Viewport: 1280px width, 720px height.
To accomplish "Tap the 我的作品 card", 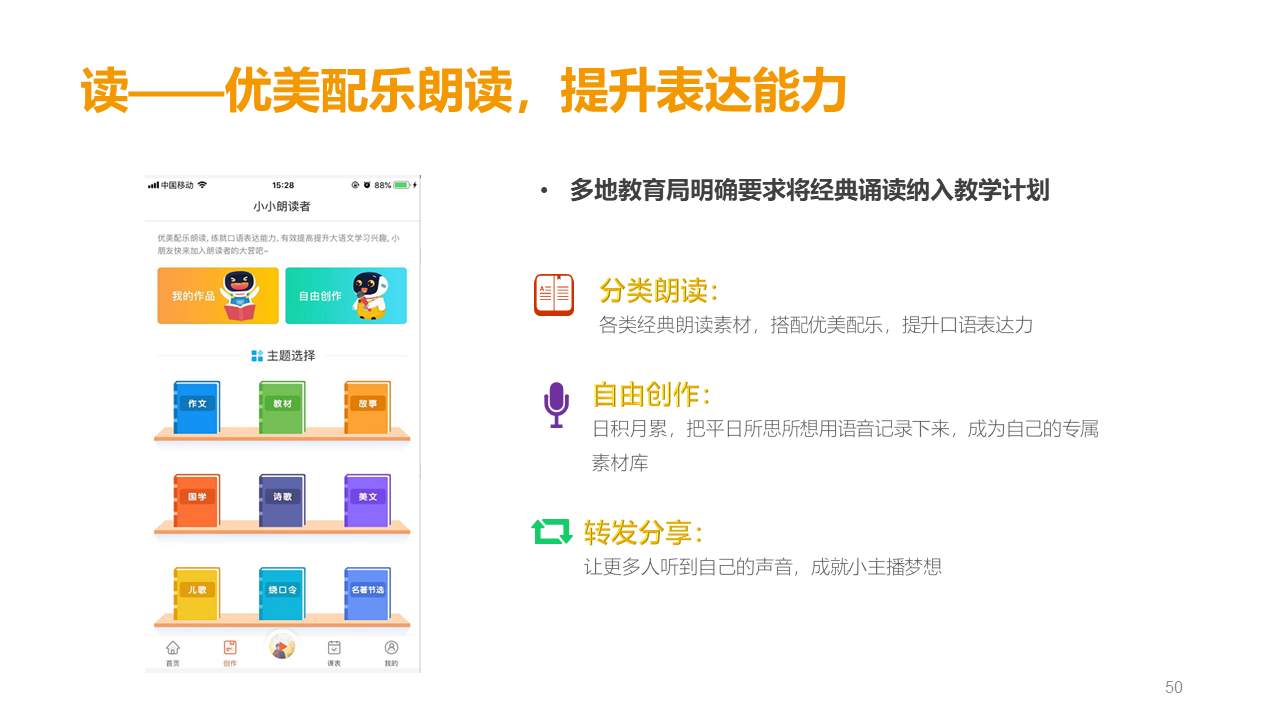I will click(218, 296).
